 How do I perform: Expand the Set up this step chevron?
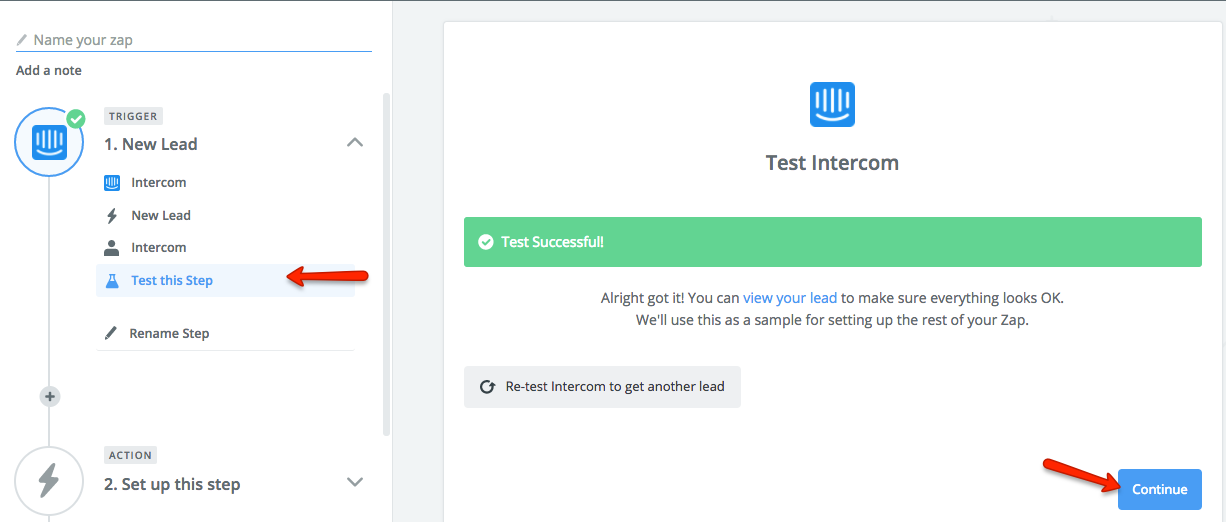pyautogui.click(x=354, y=482)
